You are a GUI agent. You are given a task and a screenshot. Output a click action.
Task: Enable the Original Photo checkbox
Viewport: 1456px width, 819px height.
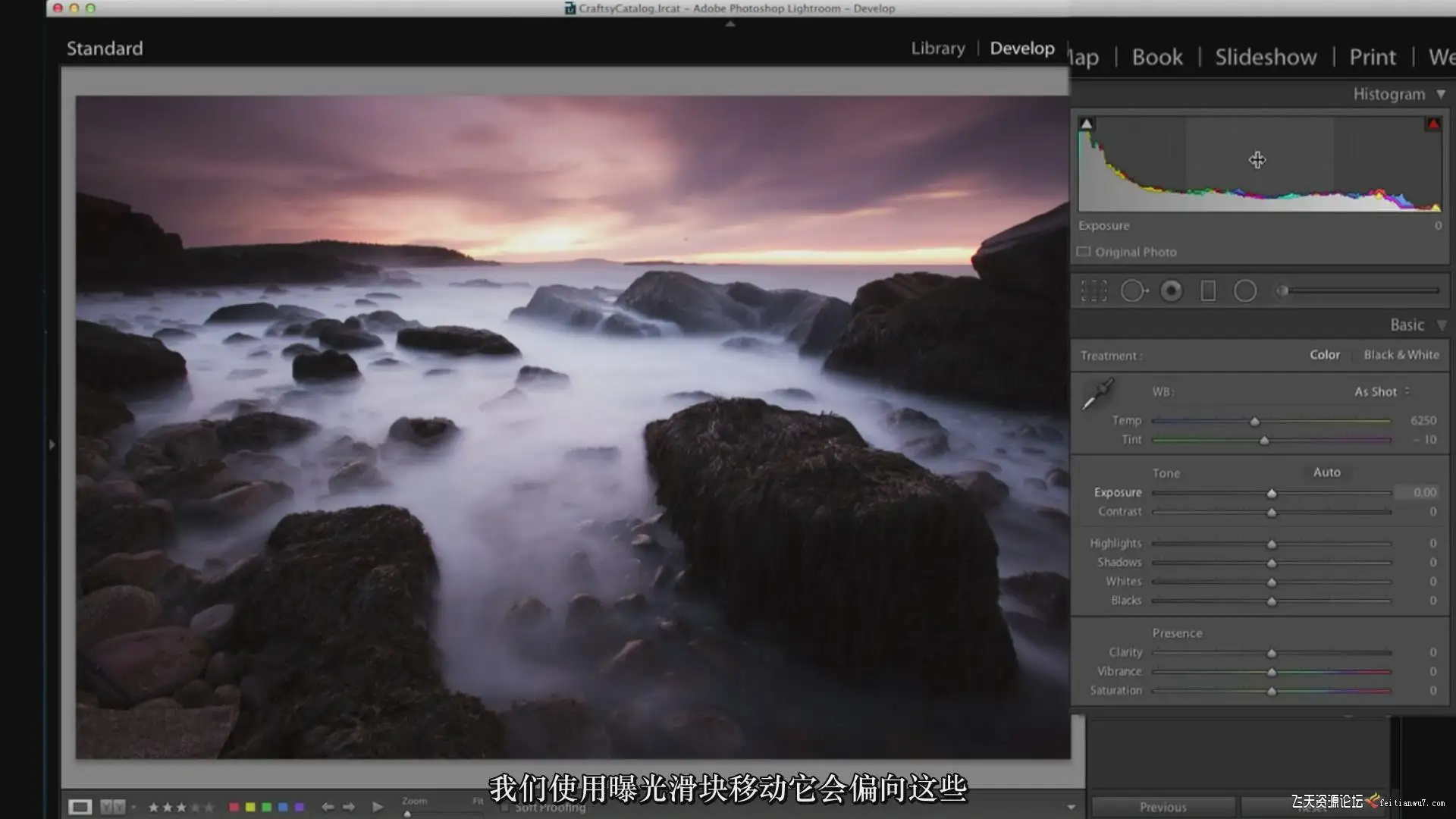click(x=1084, y=252)
